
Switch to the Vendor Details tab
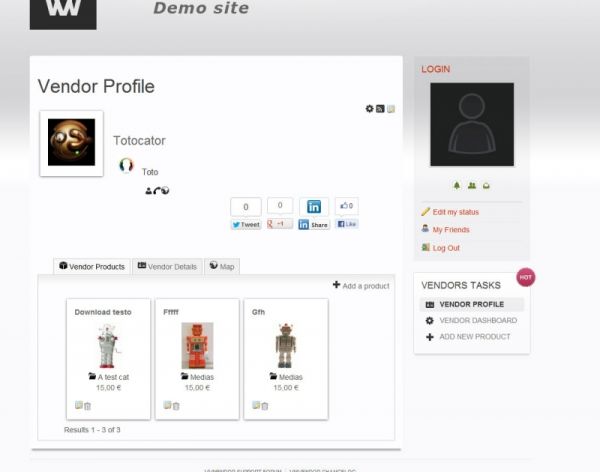coord(167,266)
